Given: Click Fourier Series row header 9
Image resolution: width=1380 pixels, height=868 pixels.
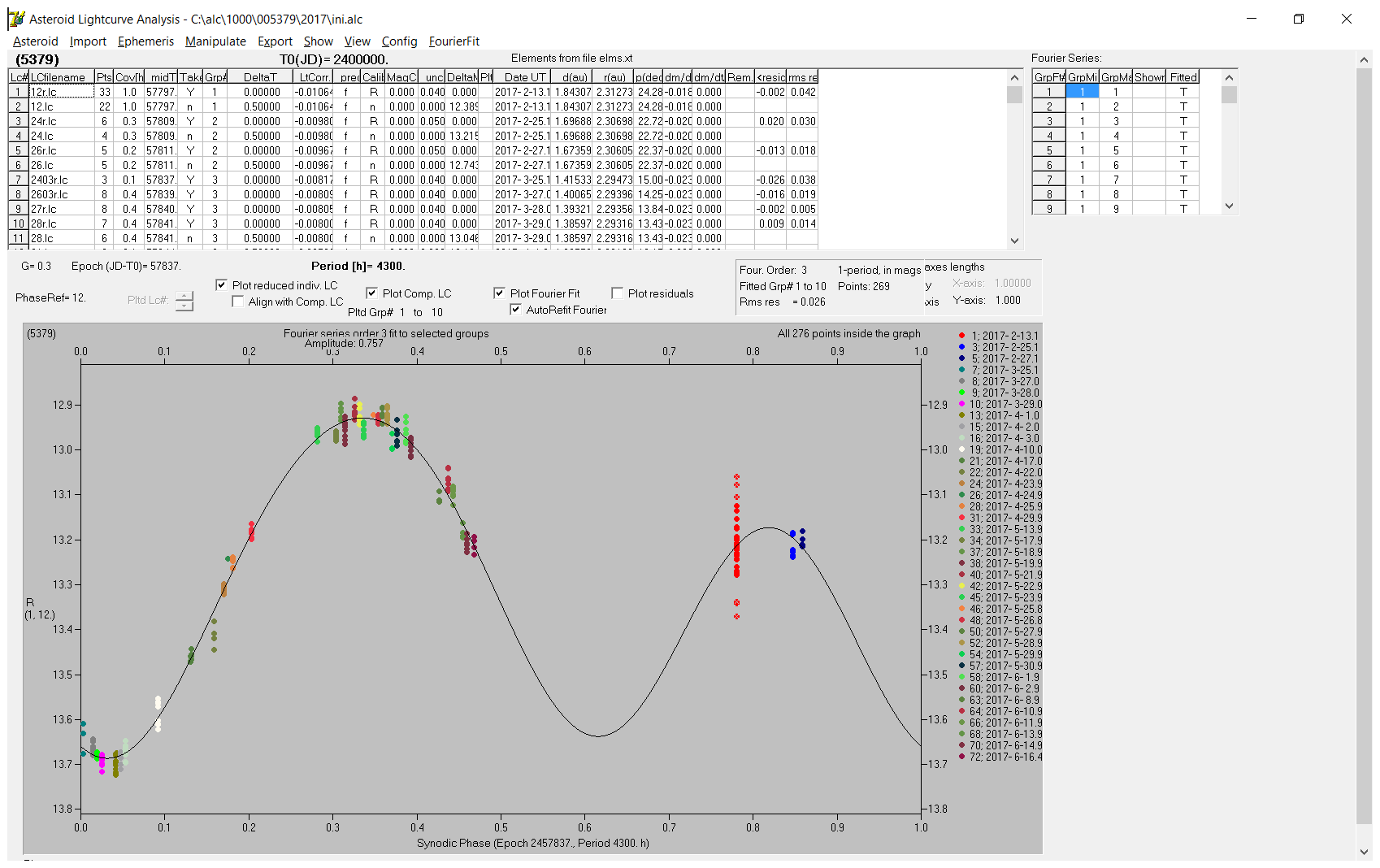Looking at the screenshot, I should pos(1049,209).
